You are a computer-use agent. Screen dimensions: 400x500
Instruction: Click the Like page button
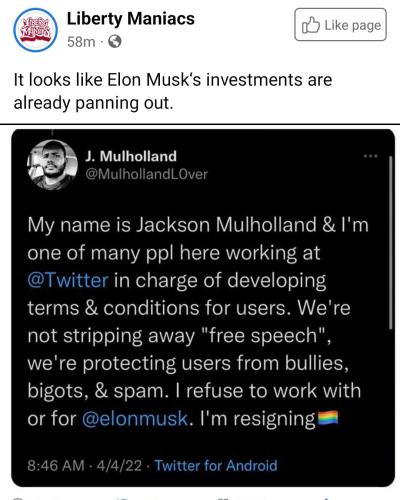pyautogui.click(x=340, y=25)
